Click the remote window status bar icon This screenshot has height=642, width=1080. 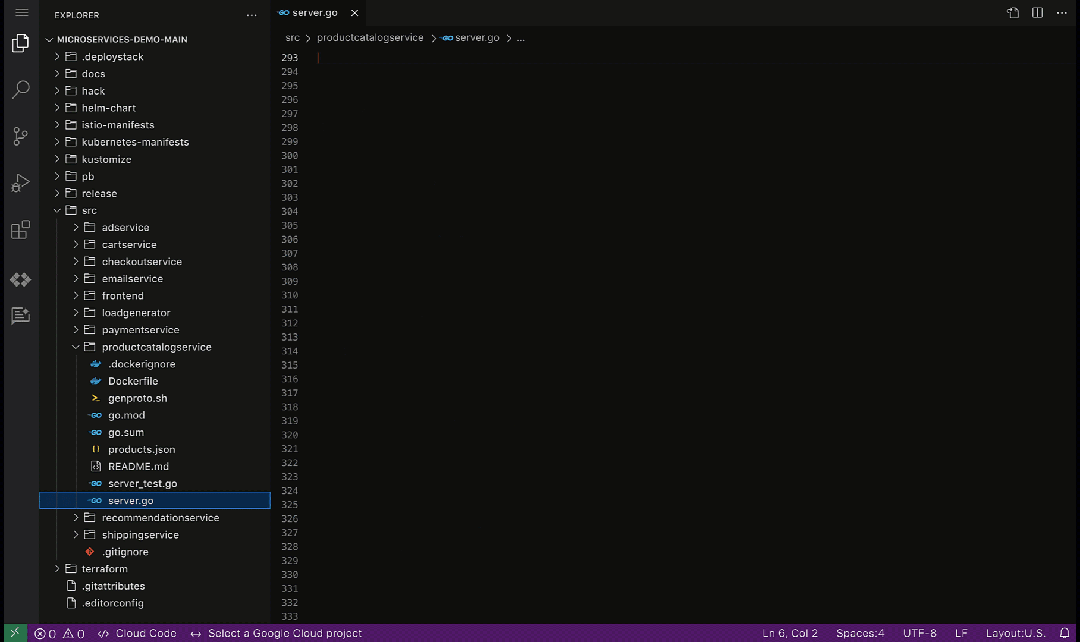click(x=15, y=633)
